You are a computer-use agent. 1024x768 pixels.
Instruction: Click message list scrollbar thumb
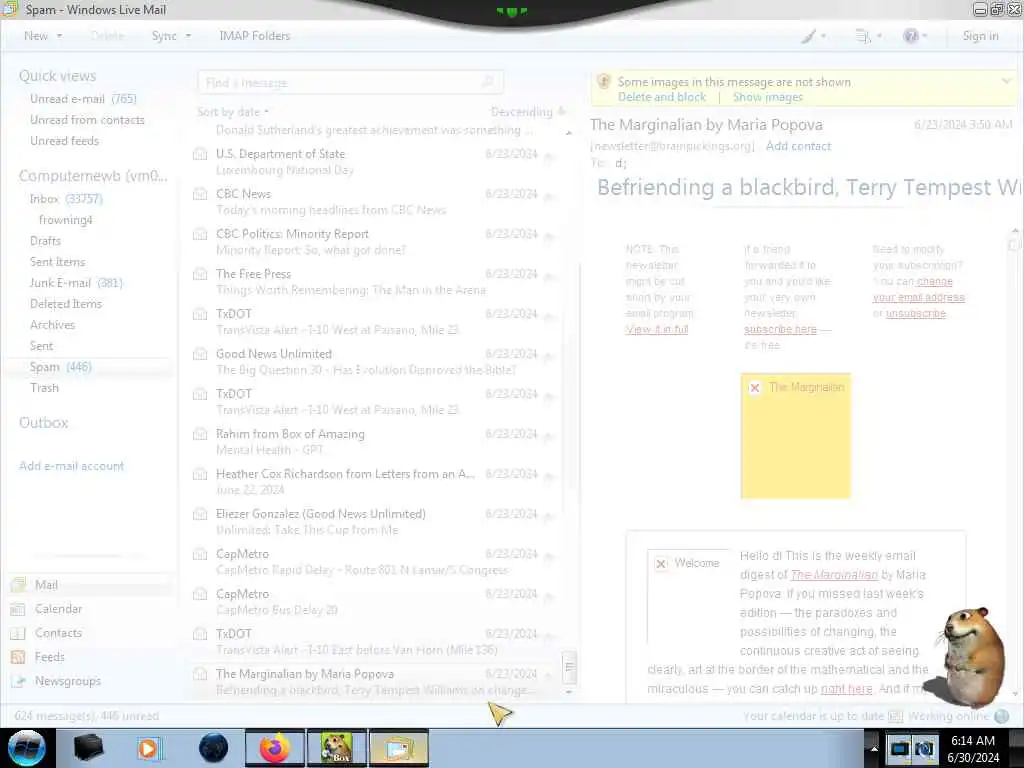click(x=569, y=666)
